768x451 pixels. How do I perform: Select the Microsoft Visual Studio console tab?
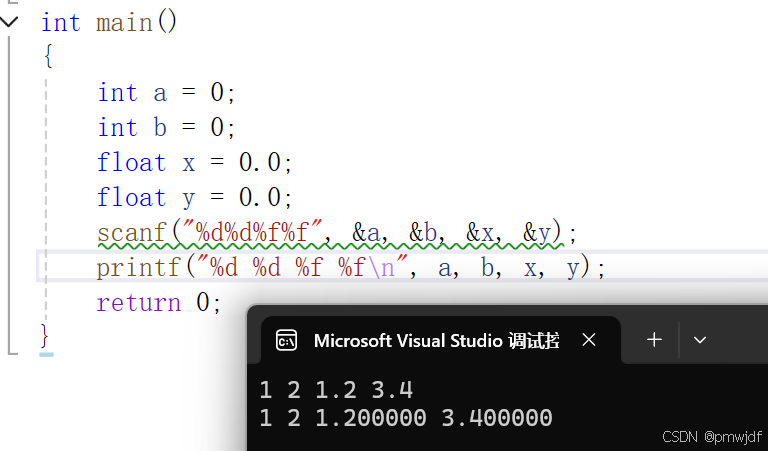coord(441,340)
